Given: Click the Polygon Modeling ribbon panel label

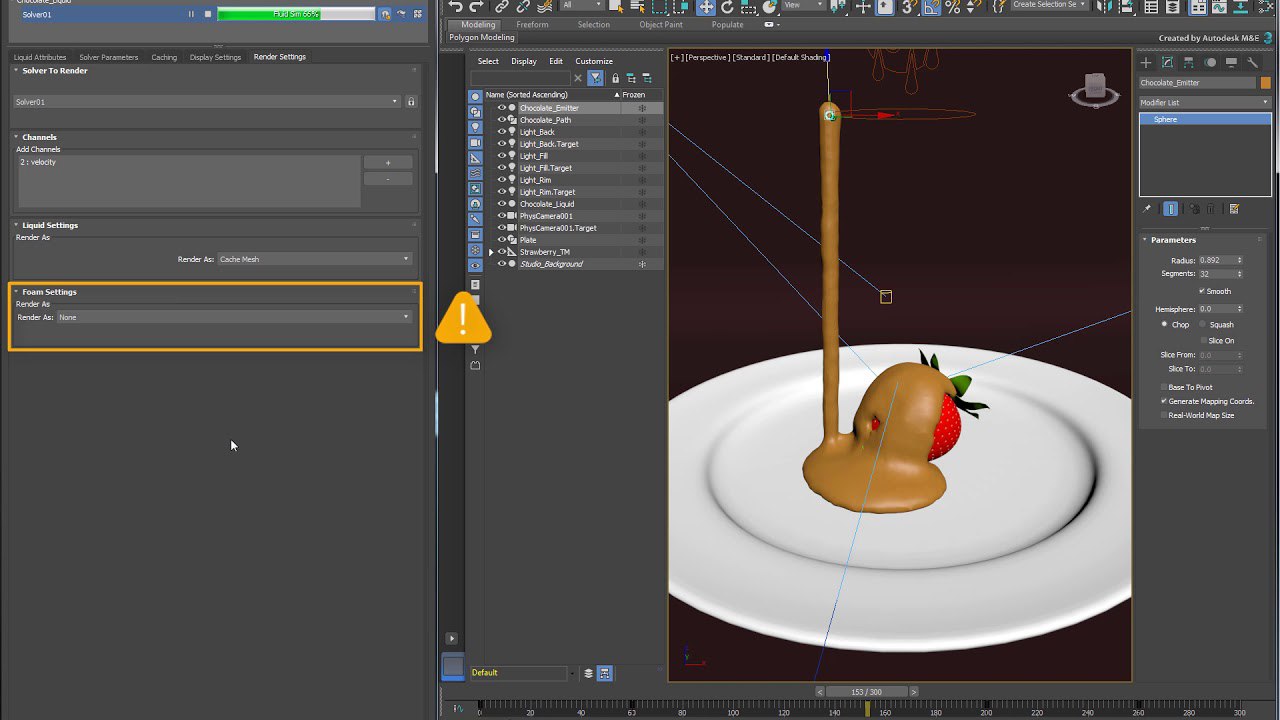Looking at the screenshot, I should click(x=482, y=38).
